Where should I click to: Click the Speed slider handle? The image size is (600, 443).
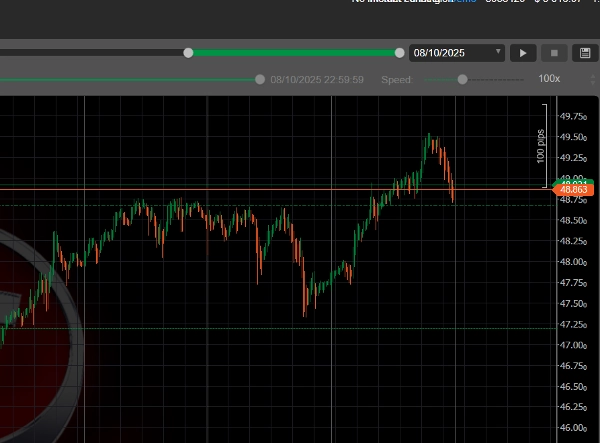tap(463, 80)
